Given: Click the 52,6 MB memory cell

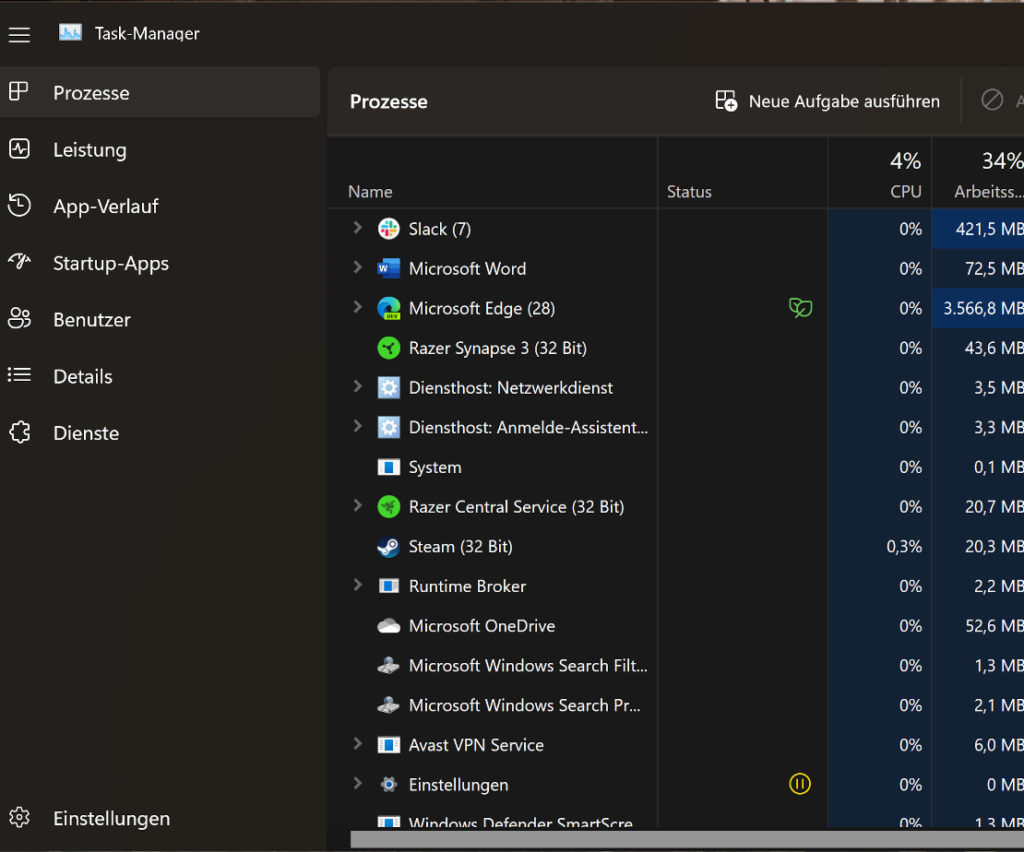Looking at the screenshot, I should tap(978, 626).
